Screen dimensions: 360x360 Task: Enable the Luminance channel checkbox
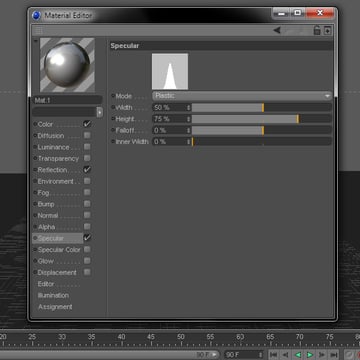coord(87,147)
